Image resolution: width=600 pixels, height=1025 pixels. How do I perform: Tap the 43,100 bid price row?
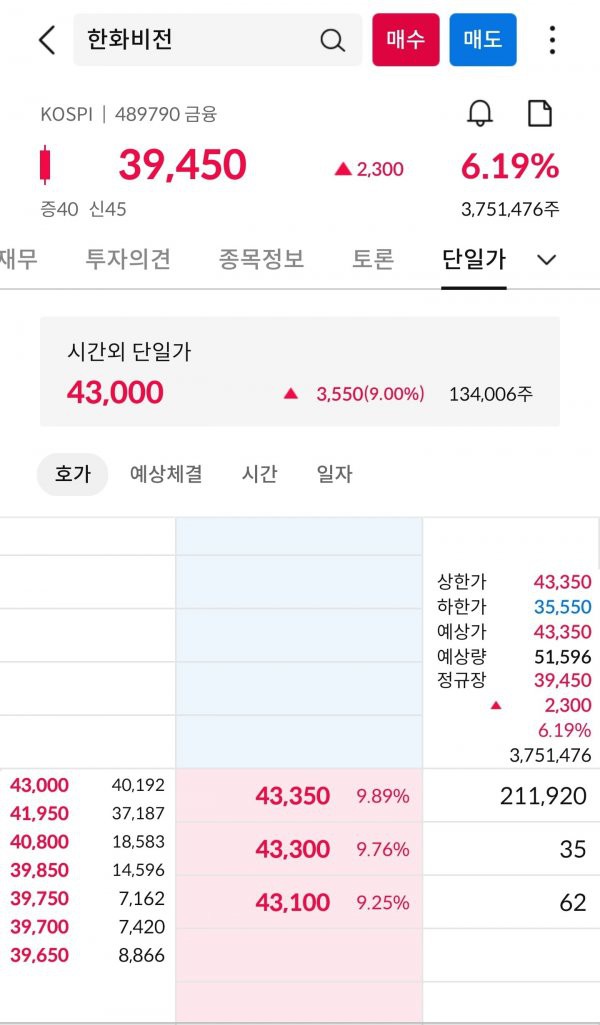(x=299, y=902)
